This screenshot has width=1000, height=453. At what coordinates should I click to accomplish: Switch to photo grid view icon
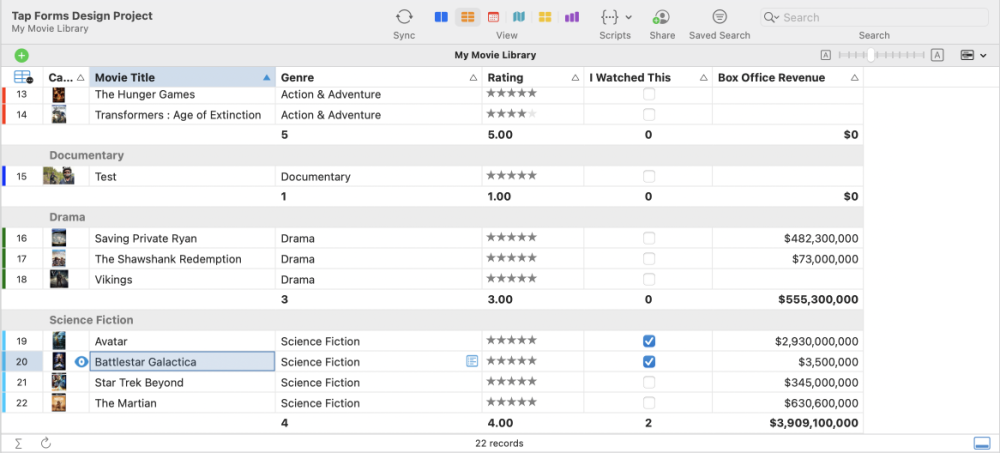coord(545,17)
